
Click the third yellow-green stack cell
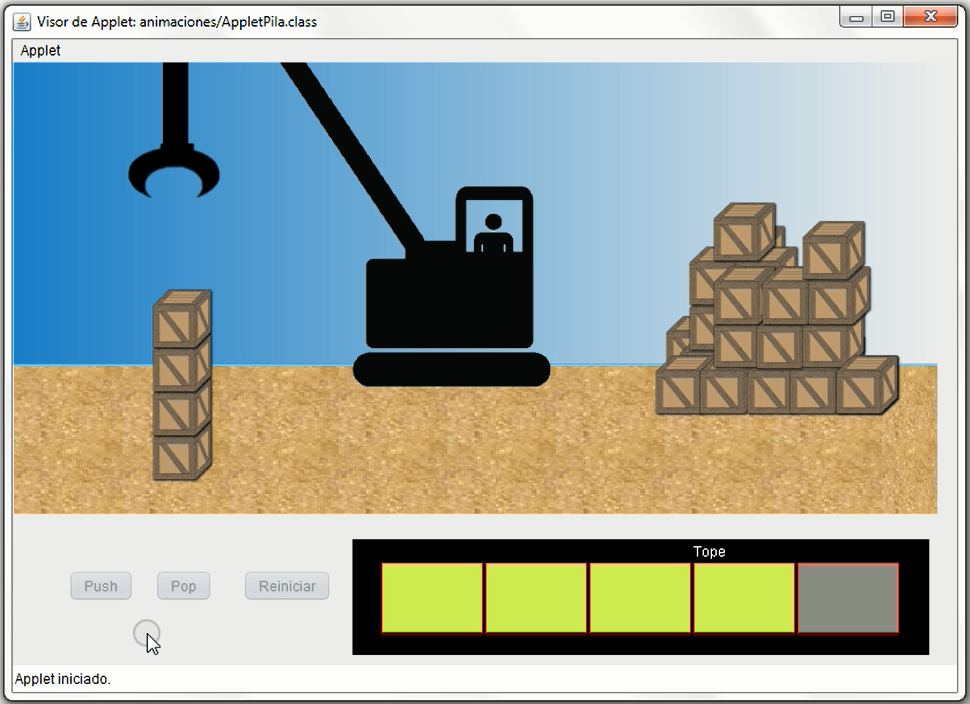640,598
